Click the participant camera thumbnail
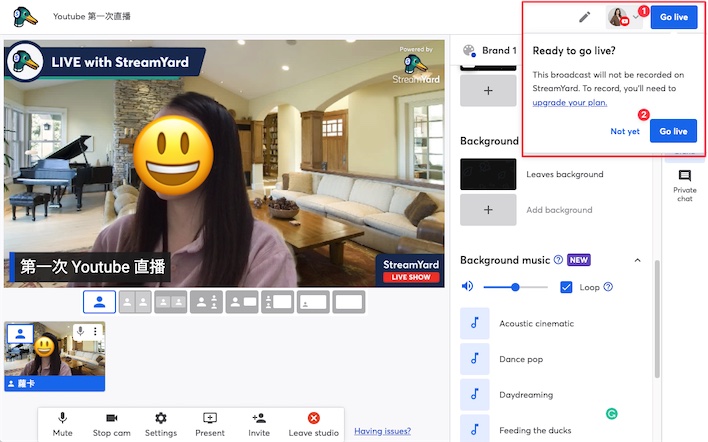 tap(55, 356)
